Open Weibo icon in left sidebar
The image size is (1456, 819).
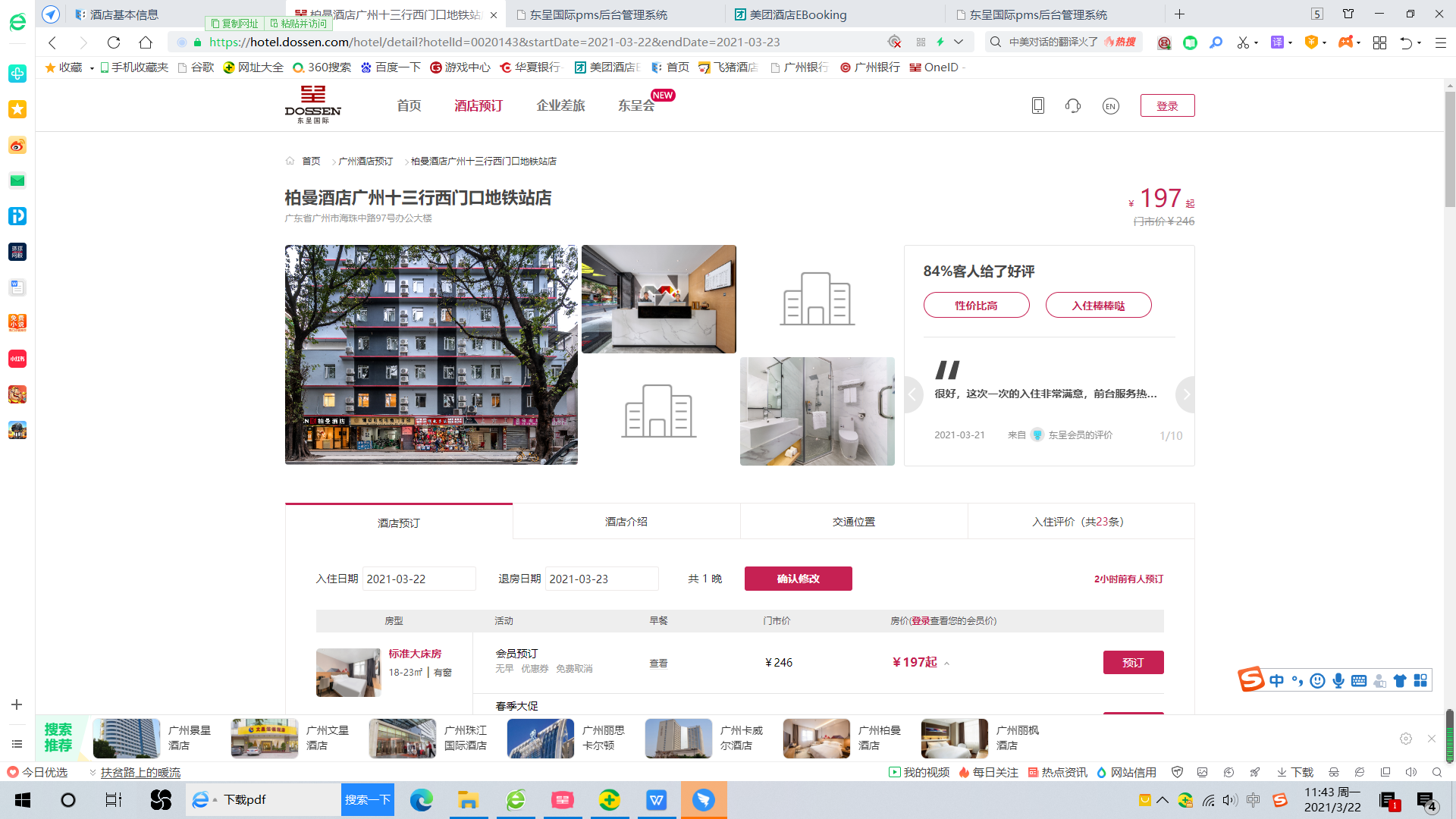click(x=17, y=145)
